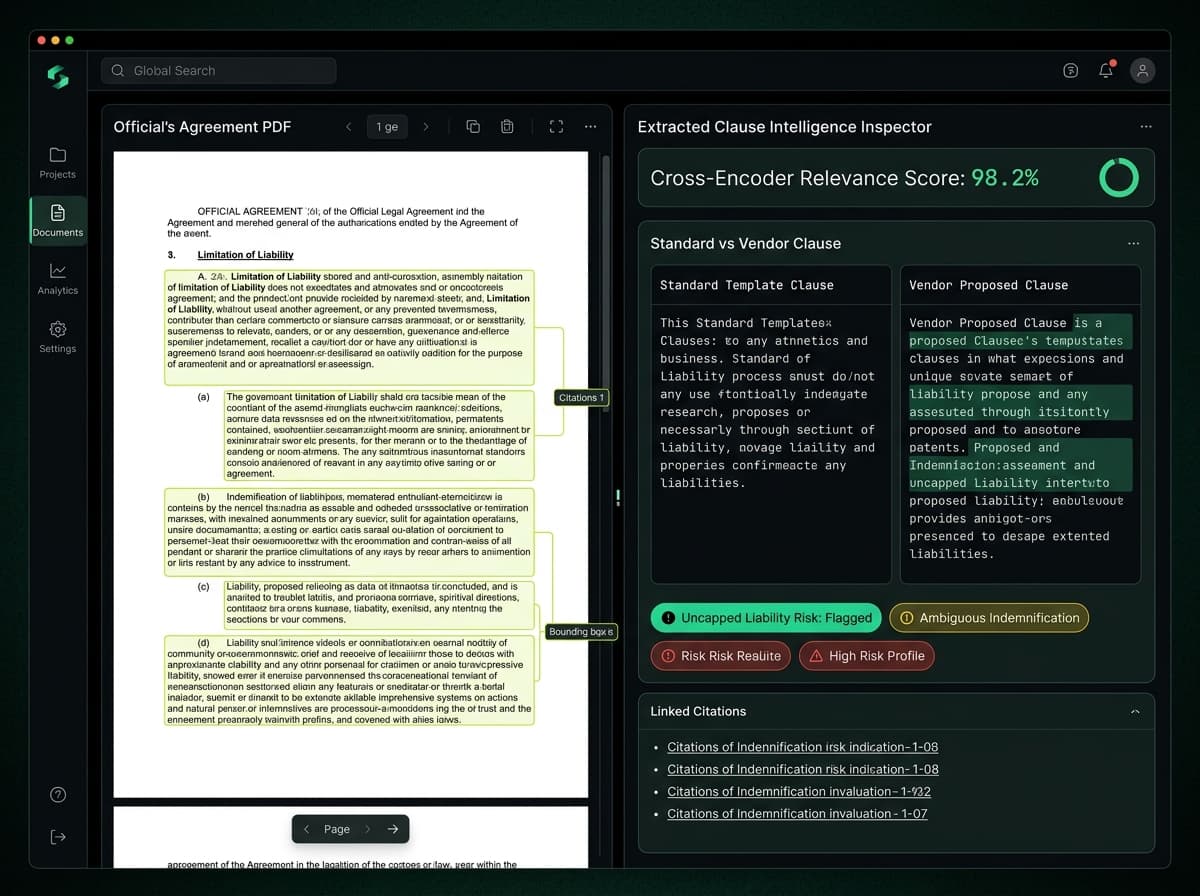Click the alert icon on Ambiguous Indemnification
The height and width of the screenshot is (896, 1200).
coord(906,618)
